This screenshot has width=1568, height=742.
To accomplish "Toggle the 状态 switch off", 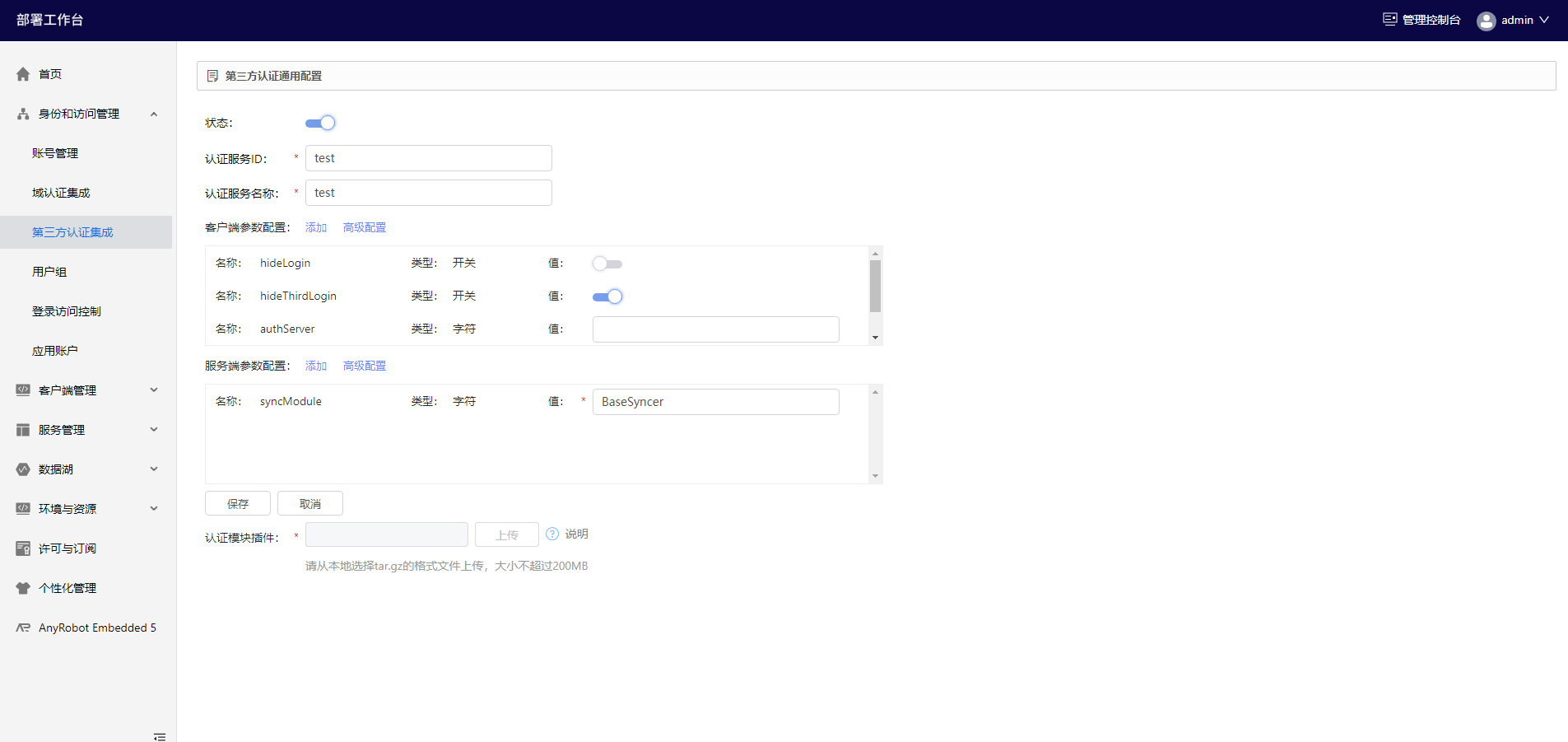I will tap(320, 123).
